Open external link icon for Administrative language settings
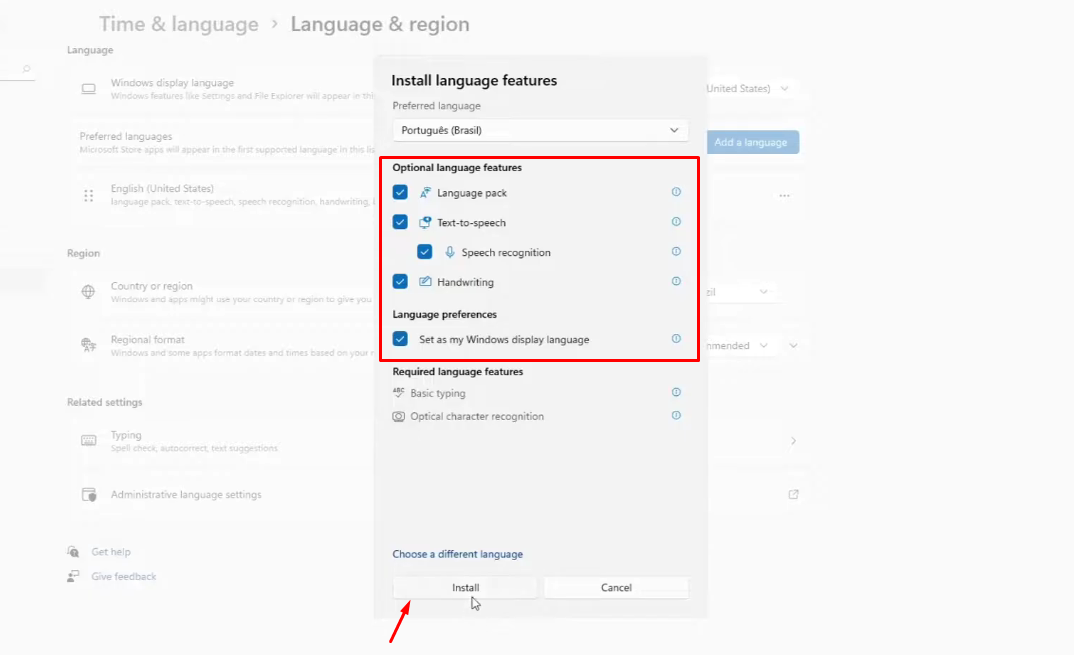The image size is (1074, 655). (x=793, y=495)
